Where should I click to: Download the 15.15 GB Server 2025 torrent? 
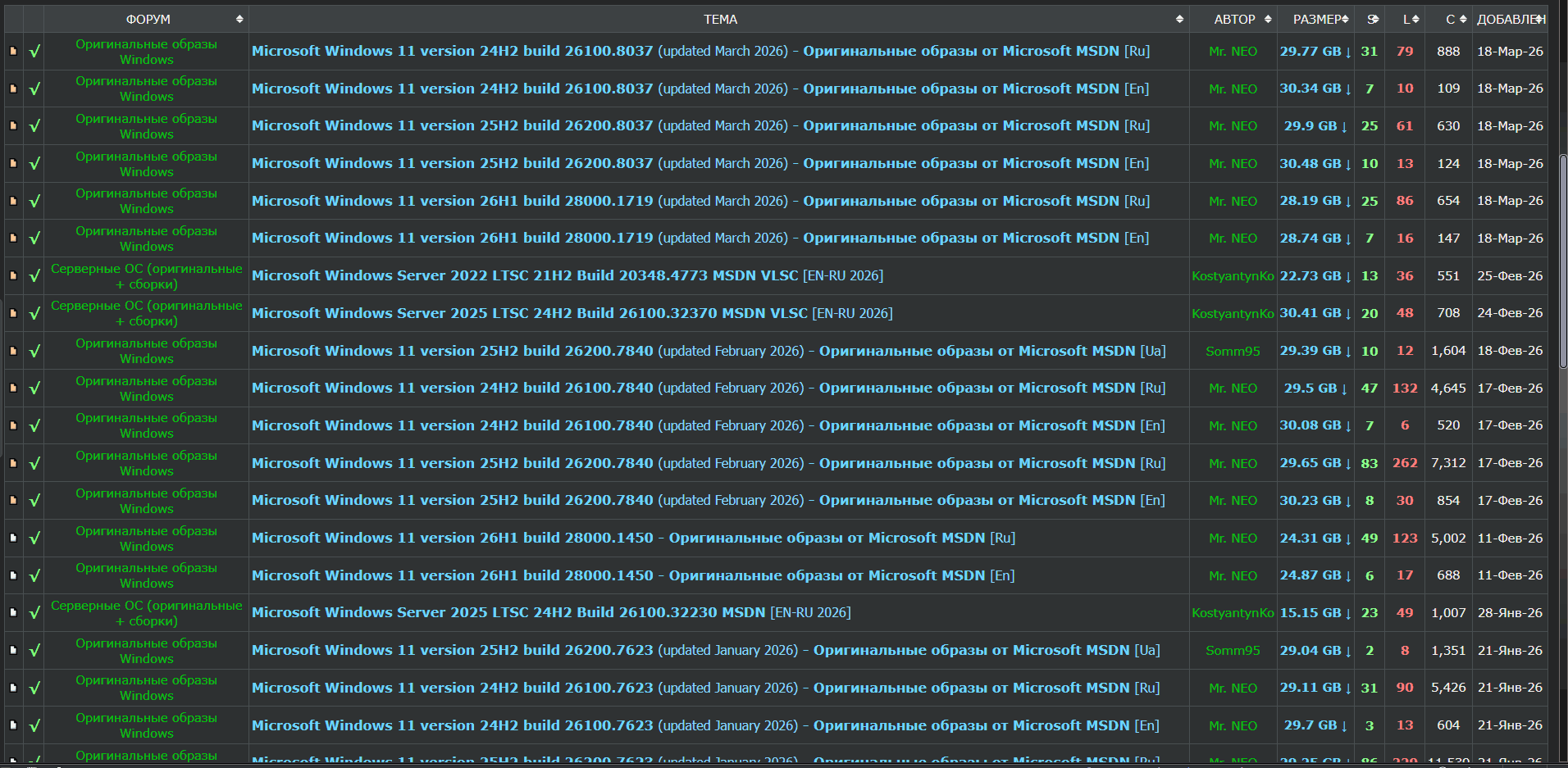(x=1315, y=612)
